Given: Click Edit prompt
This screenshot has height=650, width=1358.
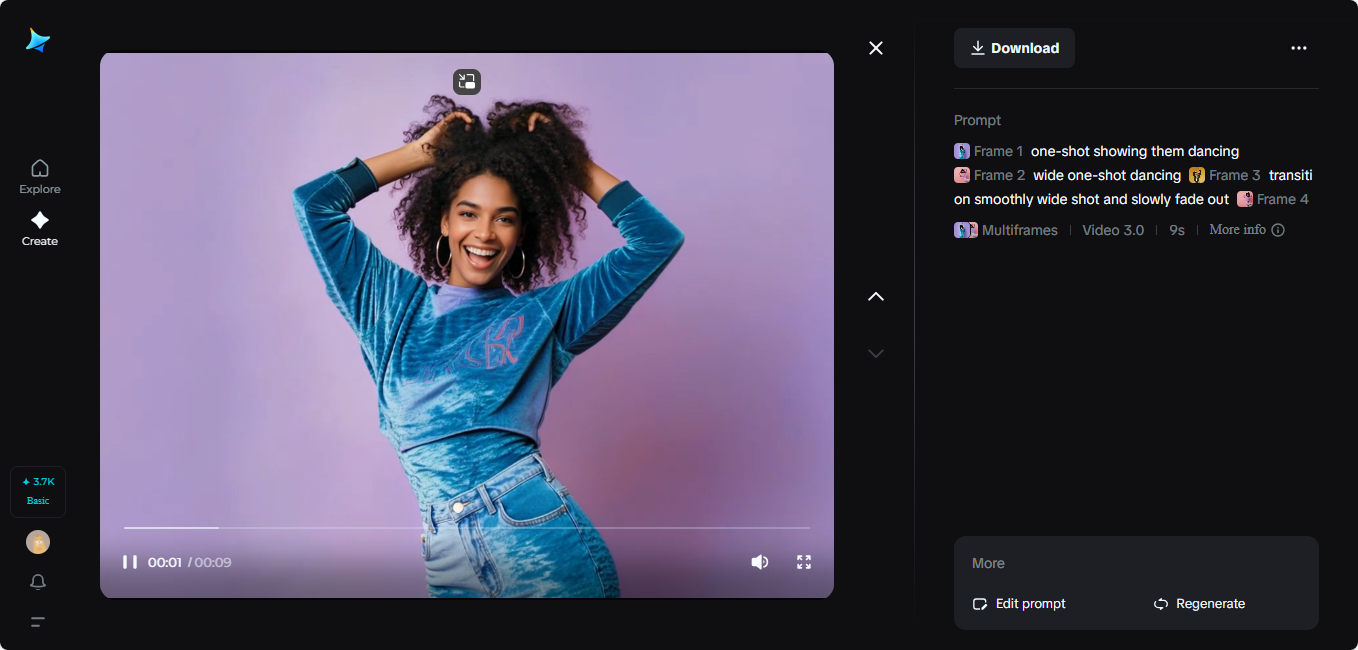Looking at the screenshot, I should tap(1019, 604).
